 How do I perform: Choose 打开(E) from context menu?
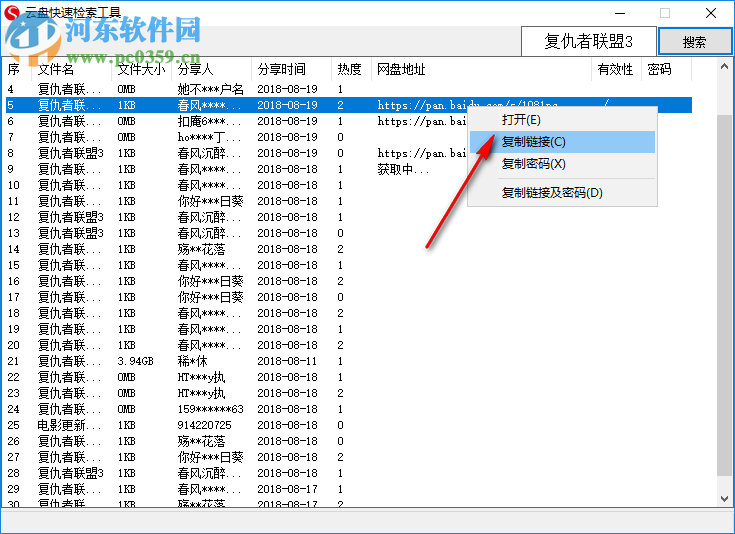(562, 120)
